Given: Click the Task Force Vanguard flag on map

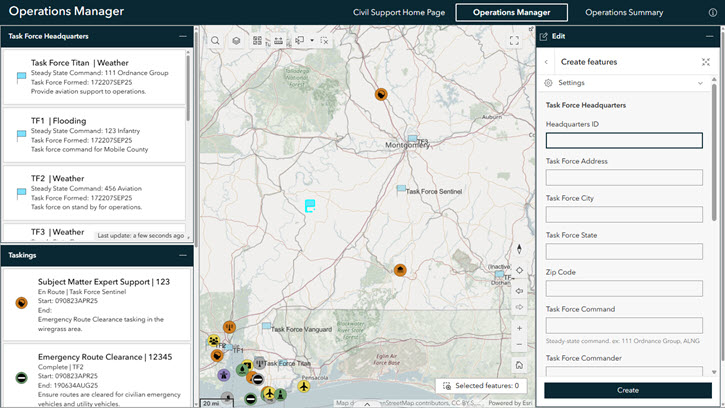Looking at the screenshot, I should click(x=266, y=327).
